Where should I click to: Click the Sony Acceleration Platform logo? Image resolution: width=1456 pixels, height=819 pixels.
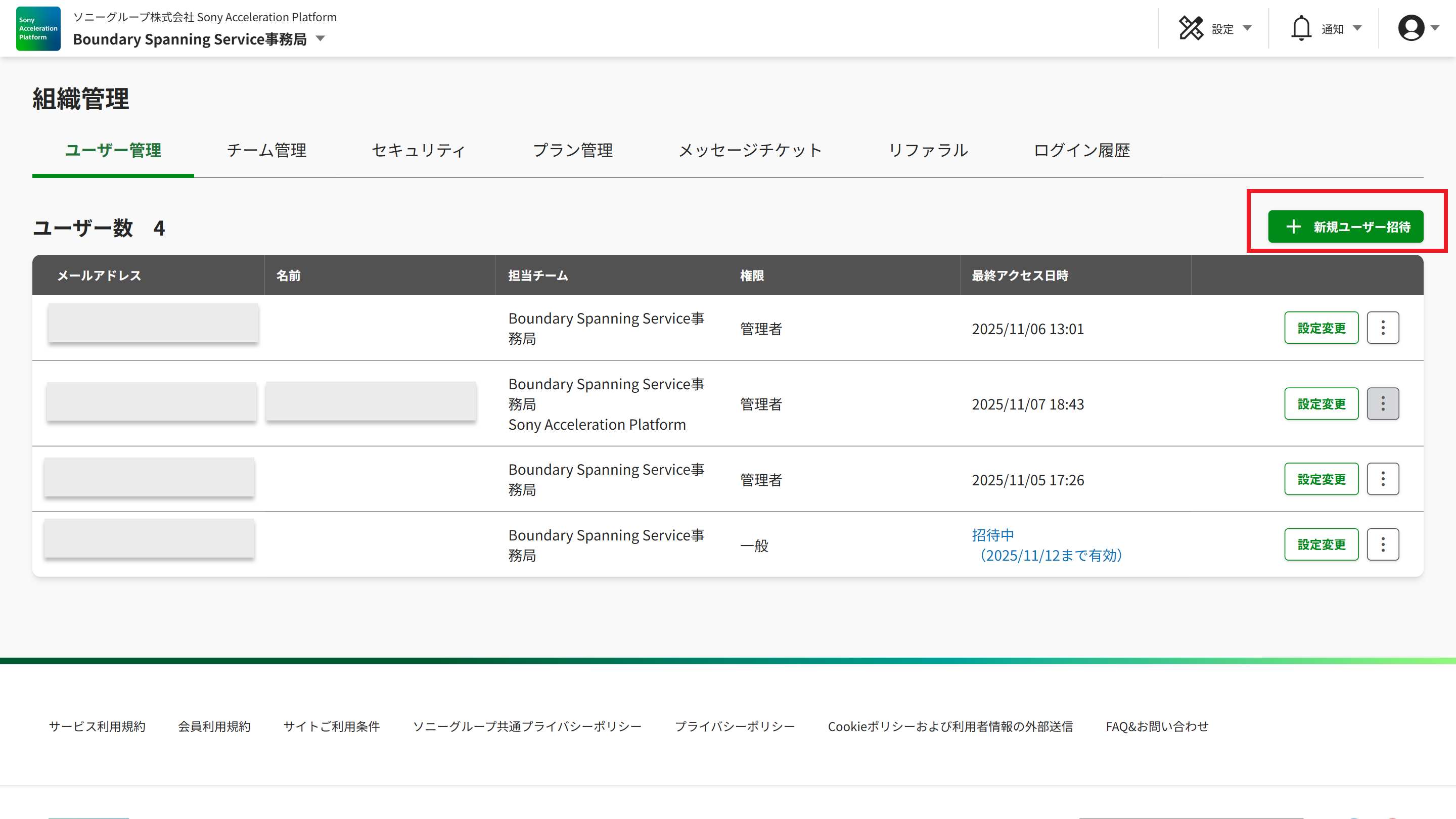(x=38, y=28)
